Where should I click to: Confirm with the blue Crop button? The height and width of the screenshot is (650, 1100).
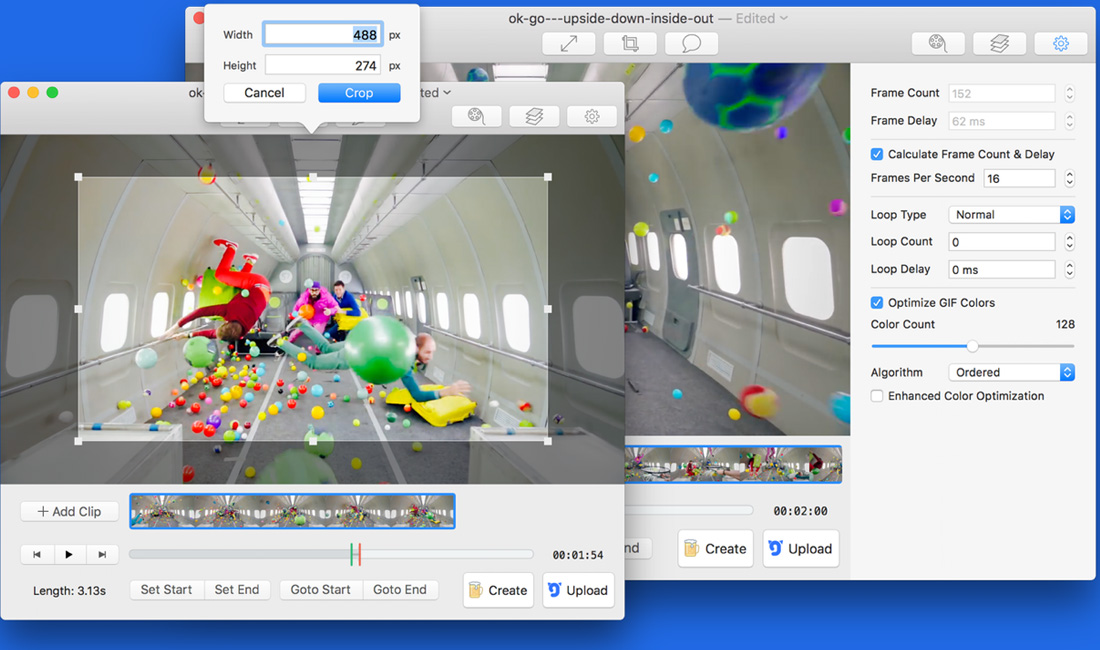(359, 93)
